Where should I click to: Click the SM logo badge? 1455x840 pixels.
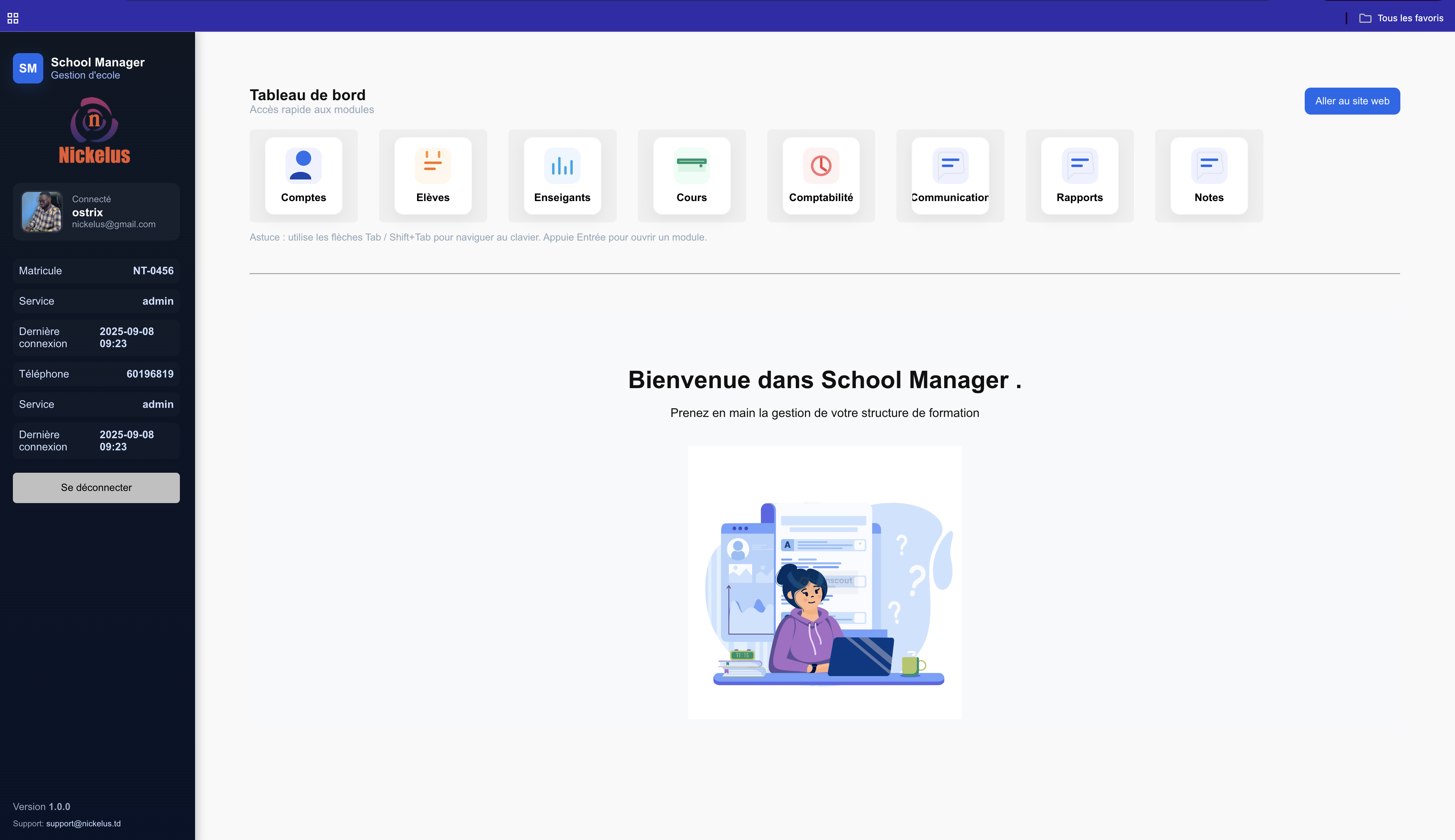point(28,68)
